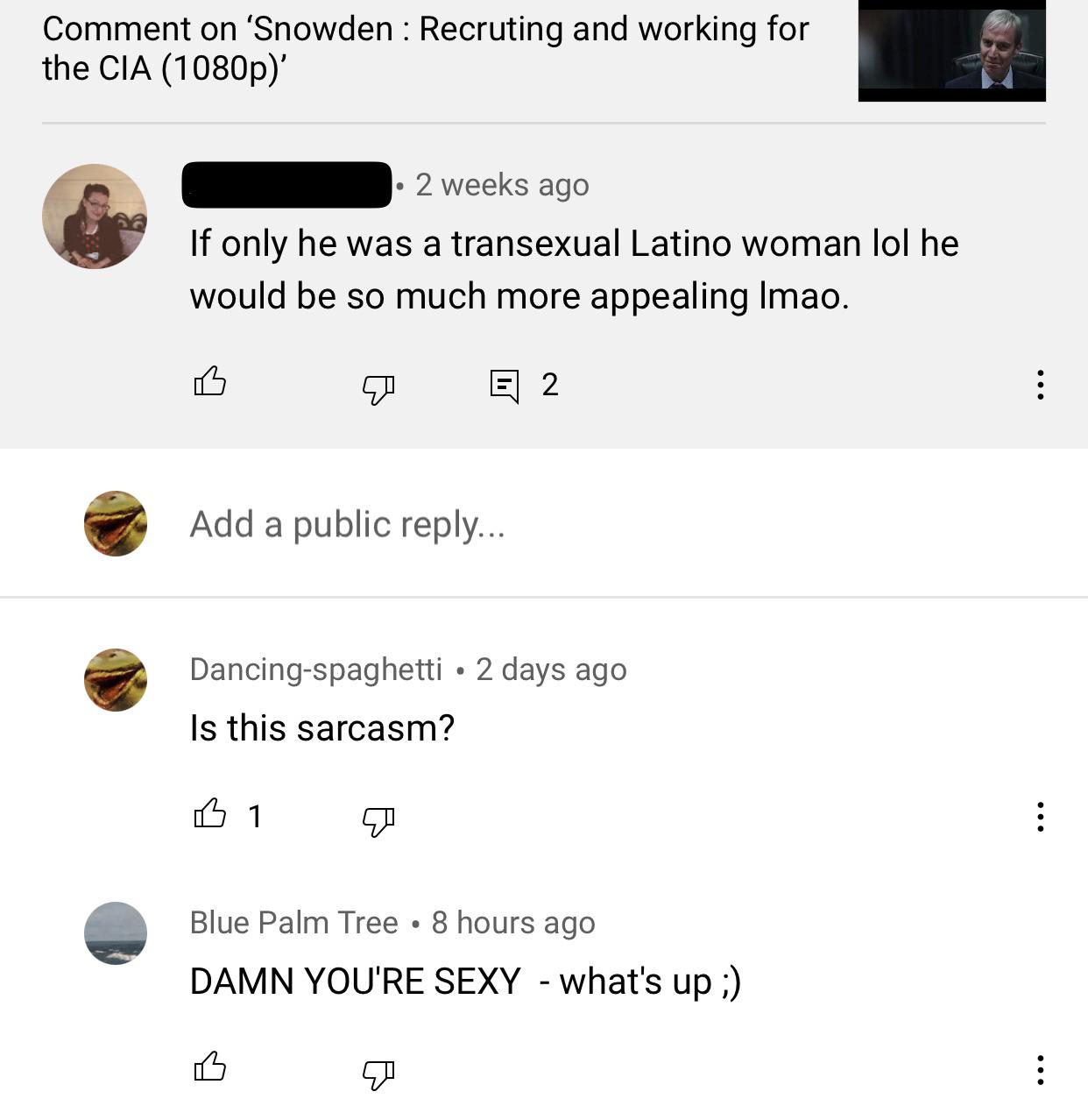The image size is (1088, 1120).
Task: Tap your avatar beside the reply box
Action: pyautogui.click(x=116, y=523)
